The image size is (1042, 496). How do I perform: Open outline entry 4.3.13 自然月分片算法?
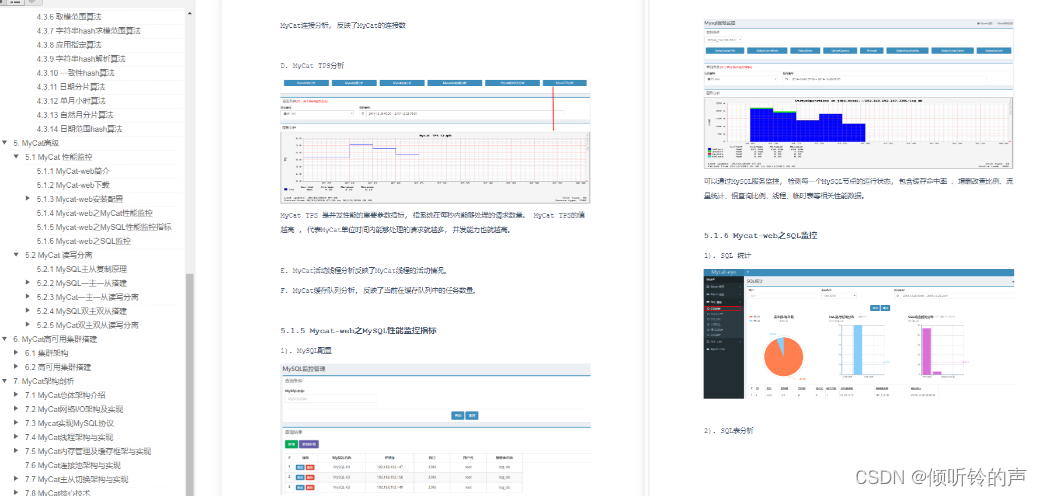[x=75, y=114]
